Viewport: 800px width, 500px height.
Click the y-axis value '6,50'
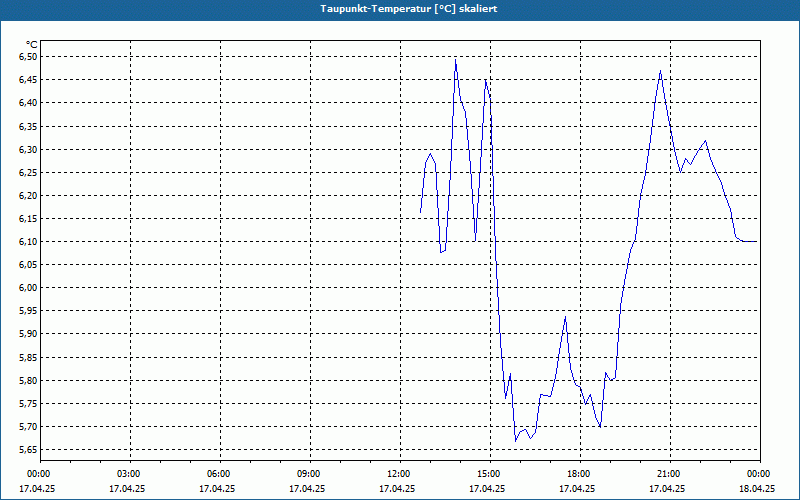click(x=28, y=57)
